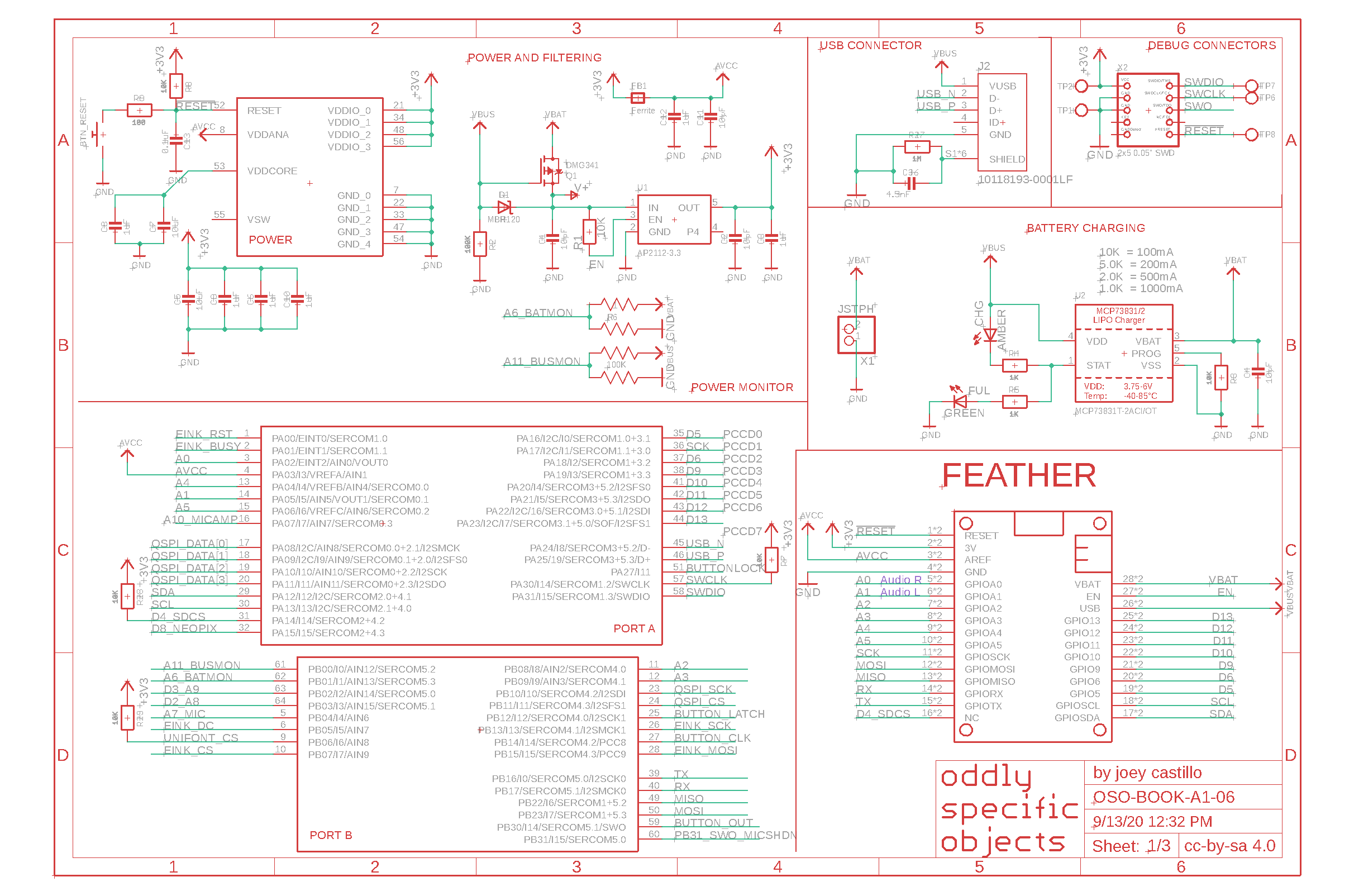1354x896 pixels.
Task: Select the D1 MBR120 diode
Action: tap(504, 207)
